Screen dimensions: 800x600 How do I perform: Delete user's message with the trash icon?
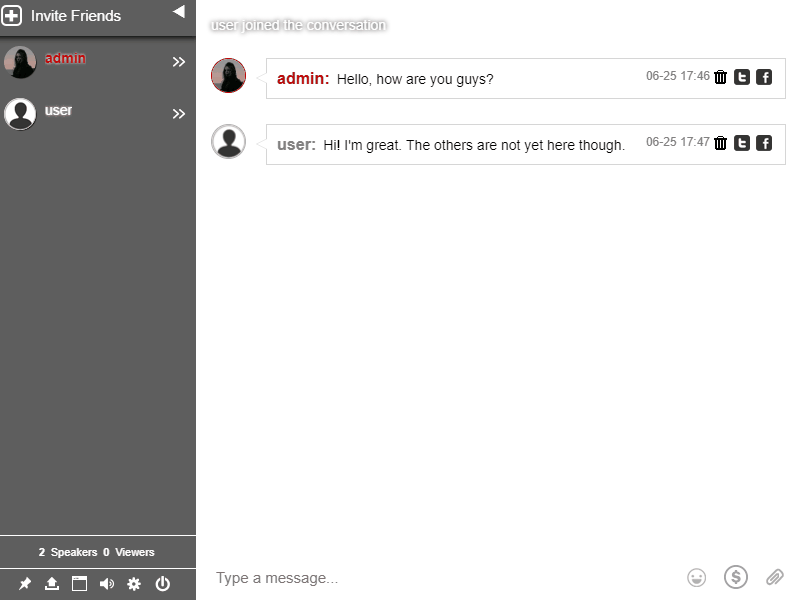721,143
